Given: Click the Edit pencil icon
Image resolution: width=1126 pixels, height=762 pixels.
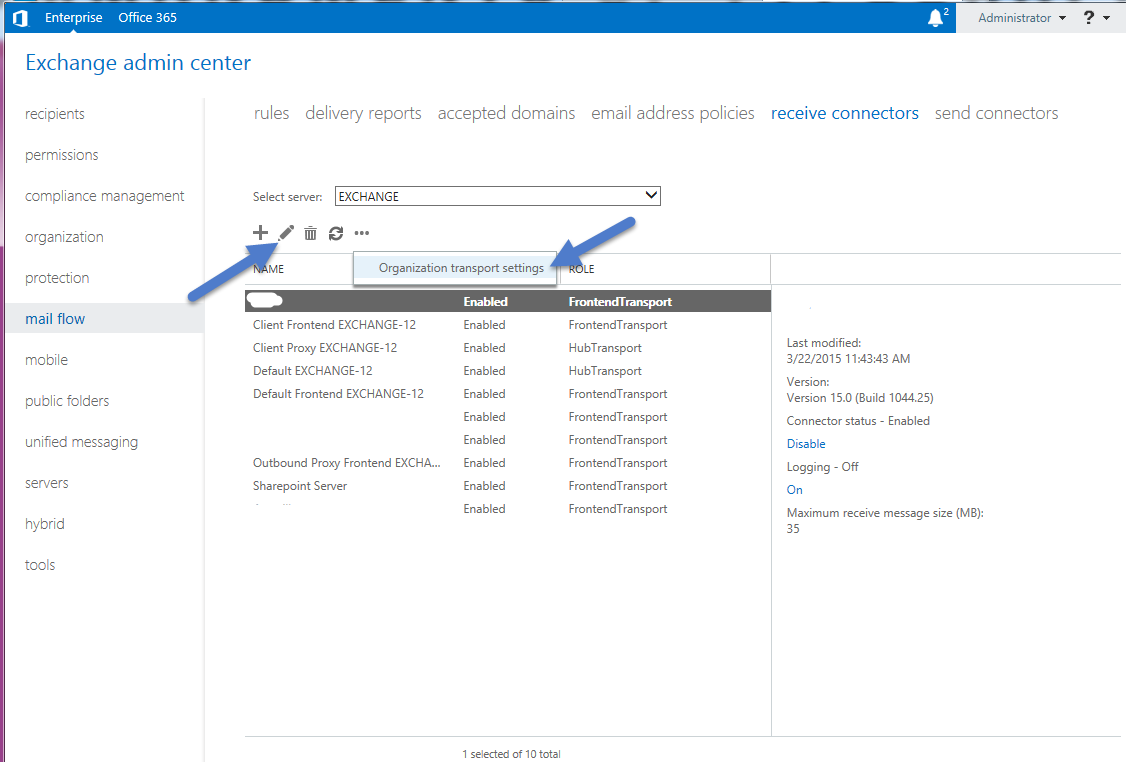Looking at the screenshot, I should pos(285,232).
